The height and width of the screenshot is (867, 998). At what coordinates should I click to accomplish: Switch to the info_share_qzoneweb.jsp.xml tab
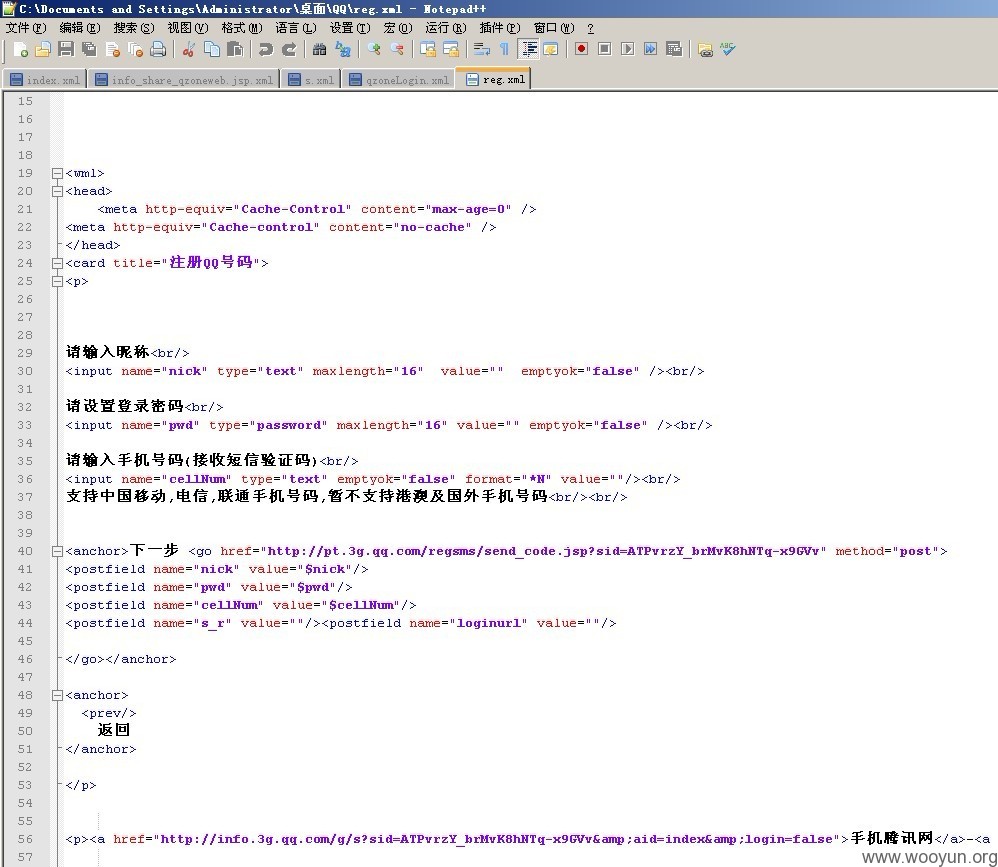[184, 80]
